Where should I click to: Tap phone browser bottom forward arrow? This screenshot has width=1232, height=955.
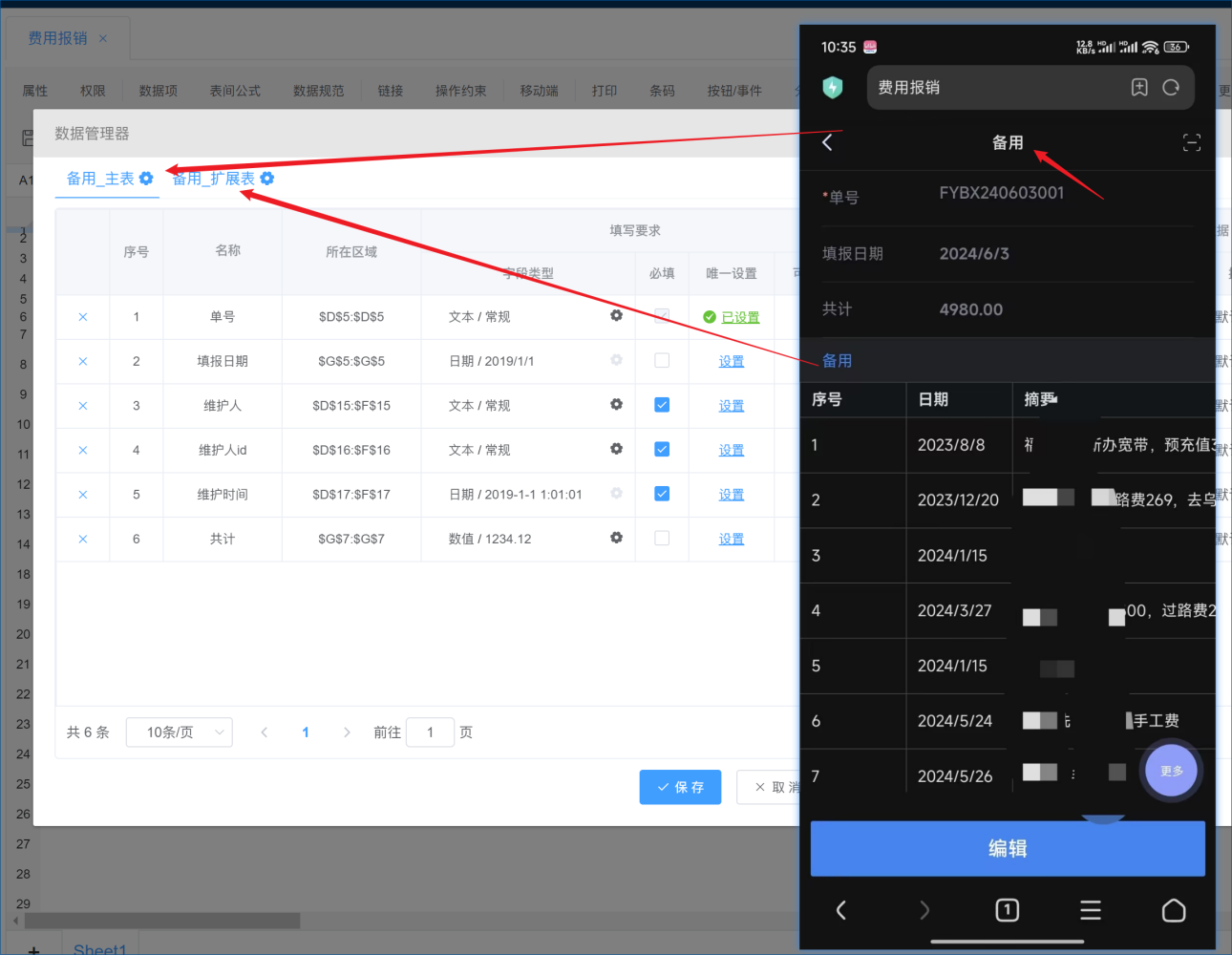click(x=924, y=910)
